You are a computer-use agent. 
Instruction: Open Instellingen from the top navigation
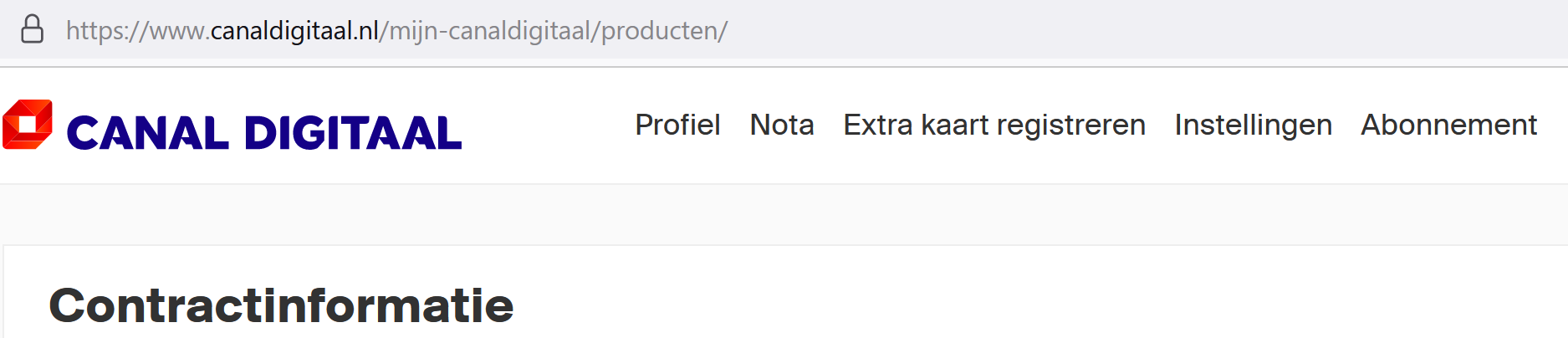(x=1253, y=125)
